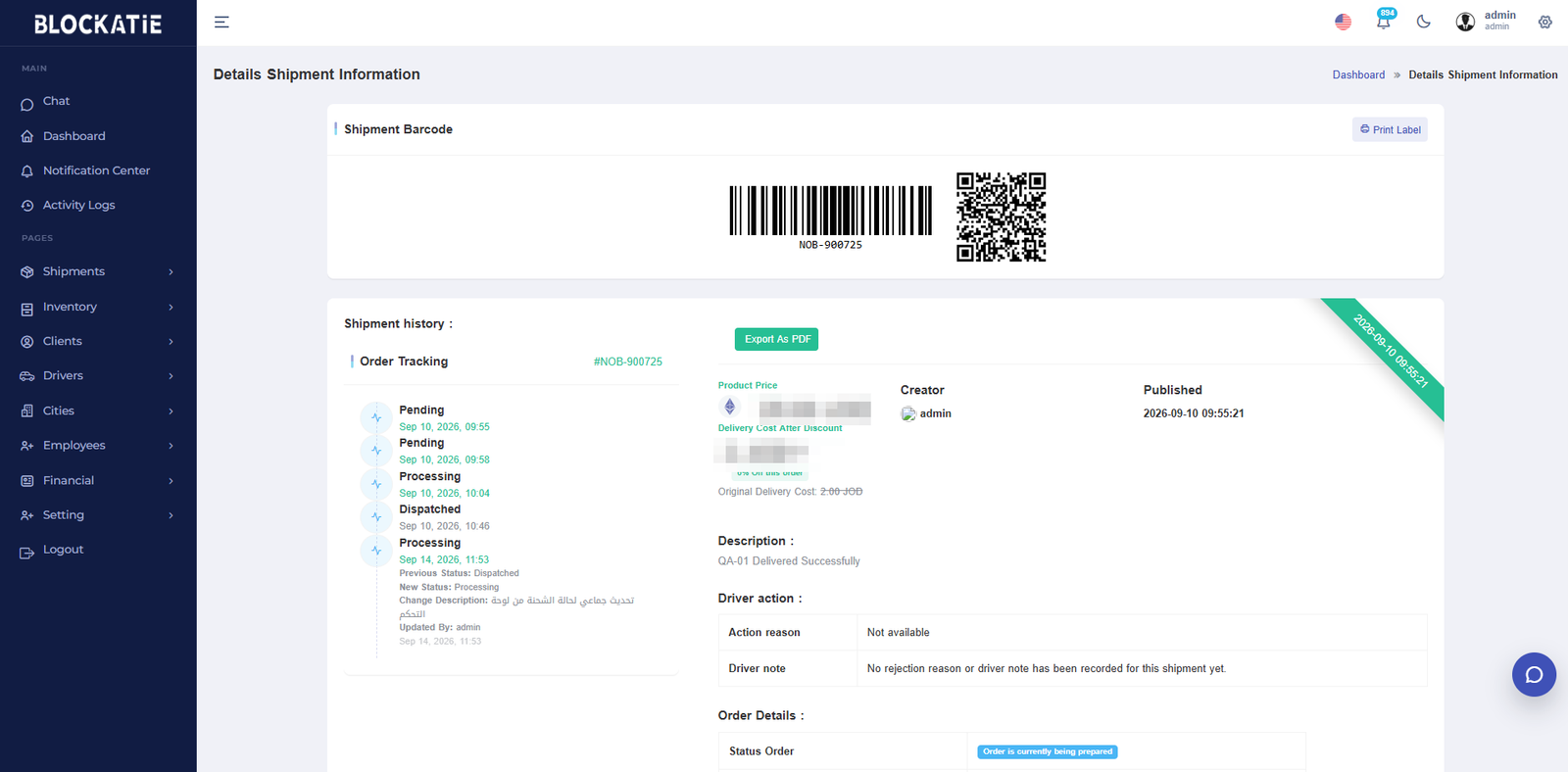Click the Shipments box icon in sidebar
1568x772 pixels.
tap(27, 272)
